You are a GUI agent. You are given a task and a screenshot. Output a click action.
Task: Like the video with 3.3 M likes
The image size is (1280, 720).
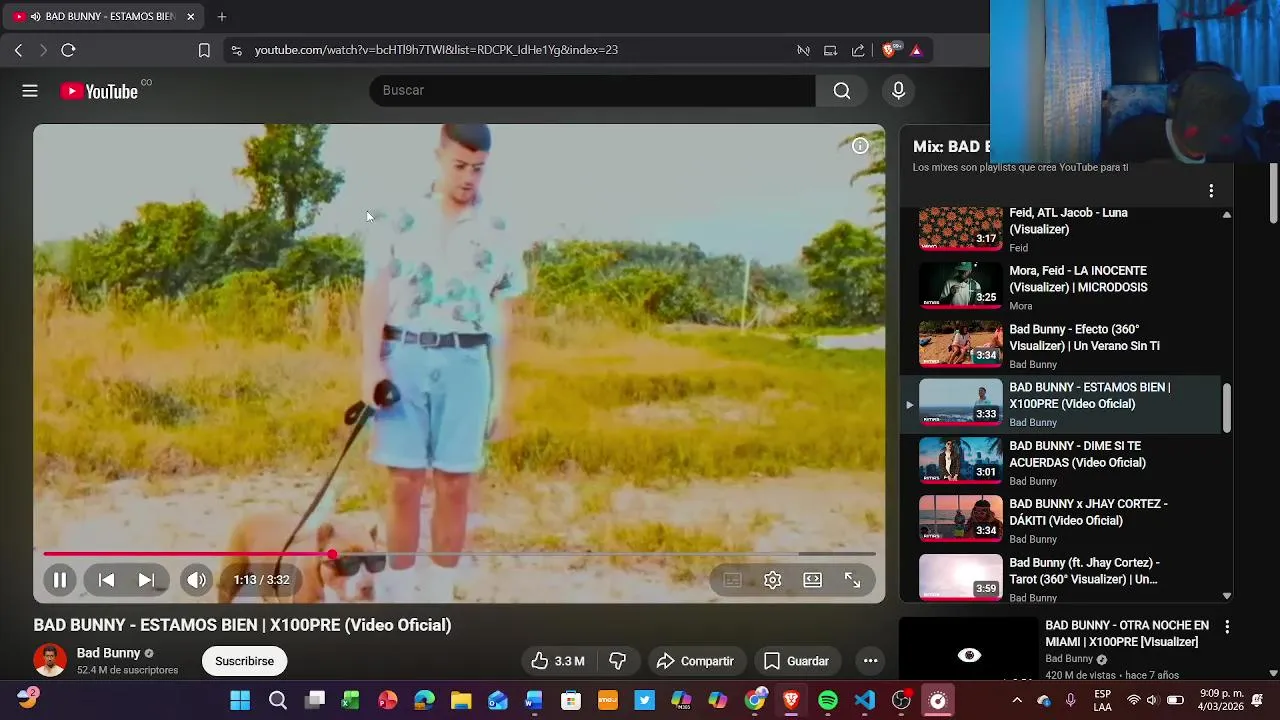(x=558, y=661)
